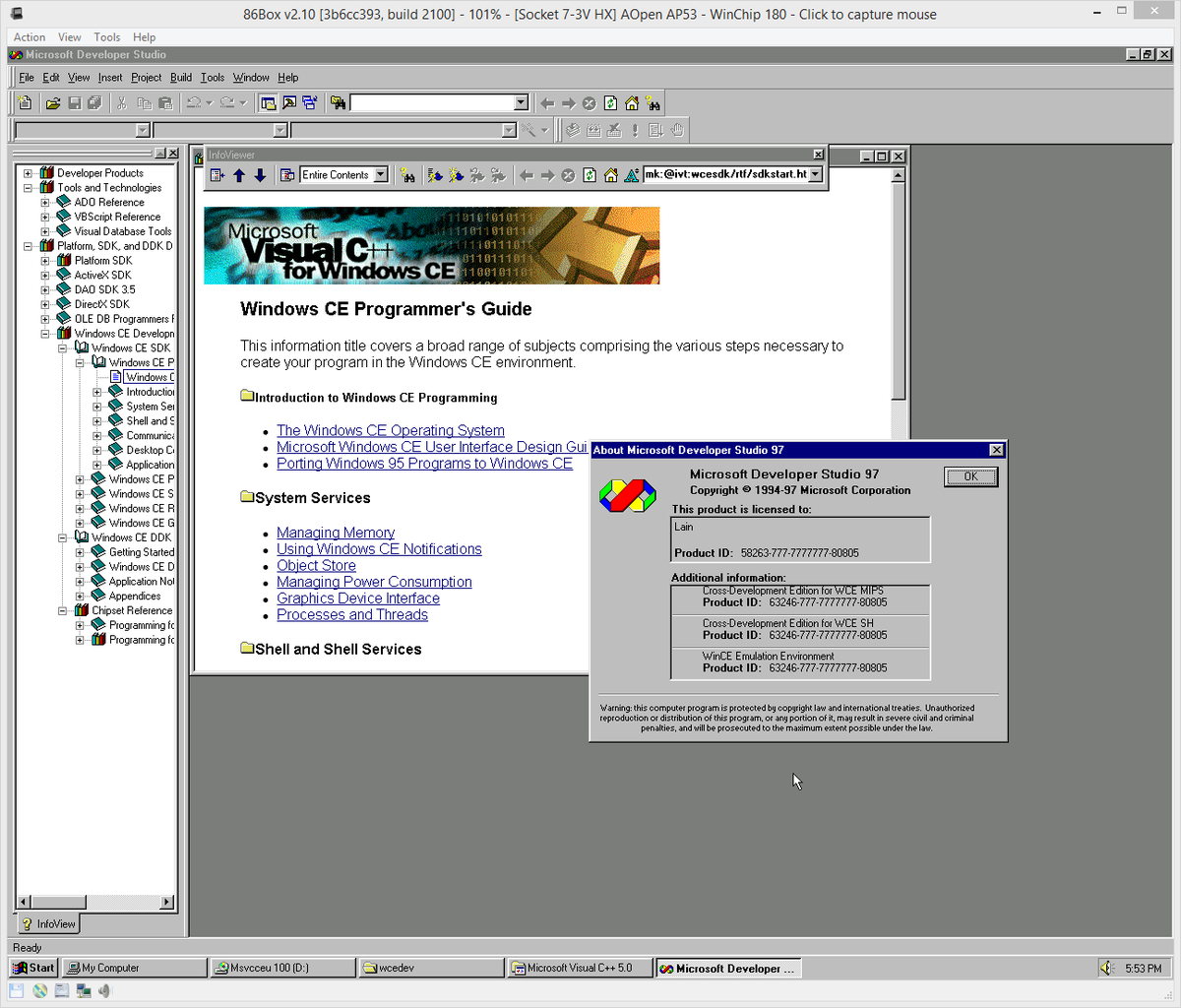Click Refresh icon in InfoViewer toolbar
This screenshot has width=1181, height=1008.
590,175
